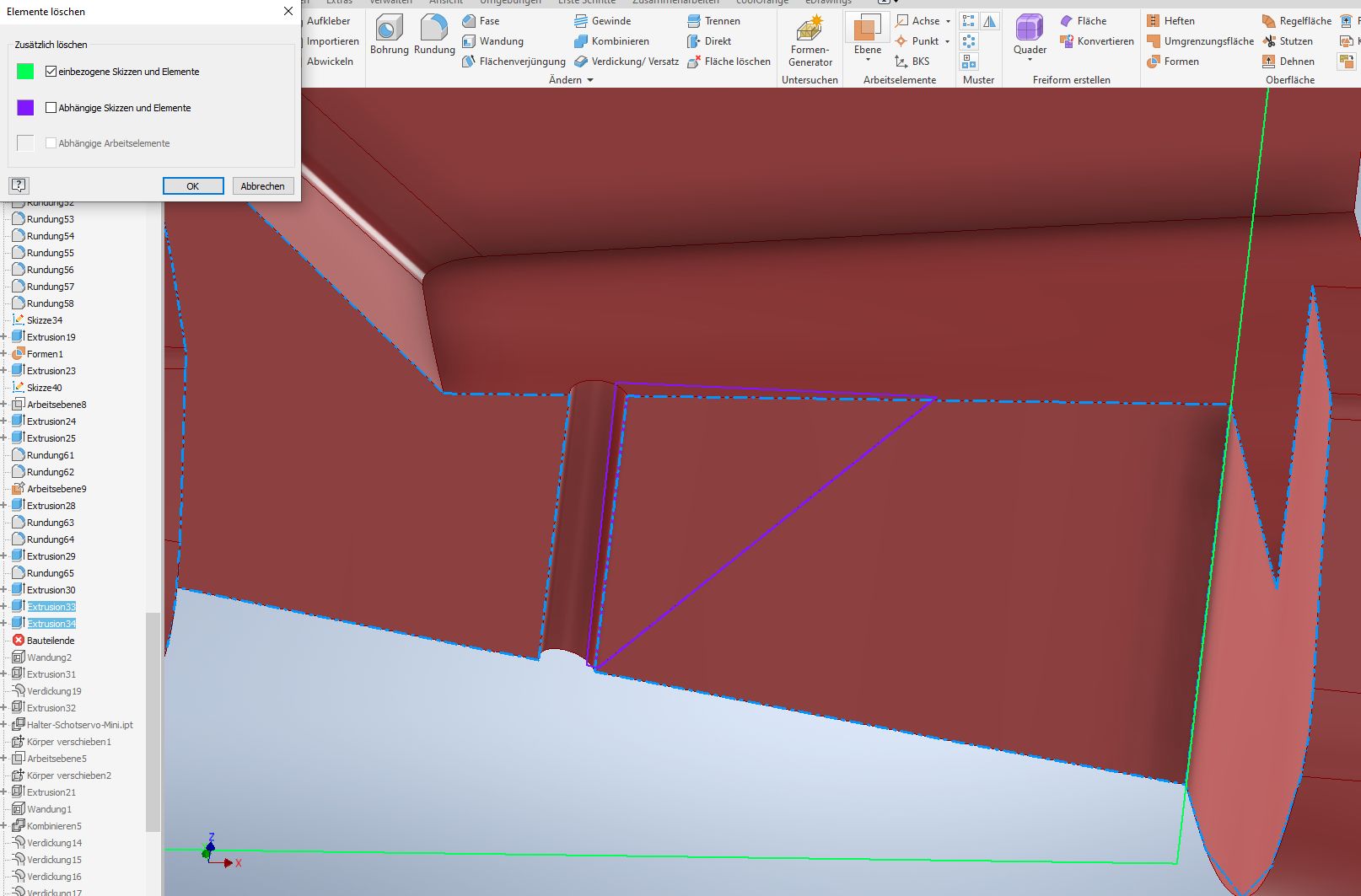The width and height of the screenshot is (1361, 896).
Task: Select Extrusion33 in the model tree
Action: pyautogui.click(x=51, y=607)
